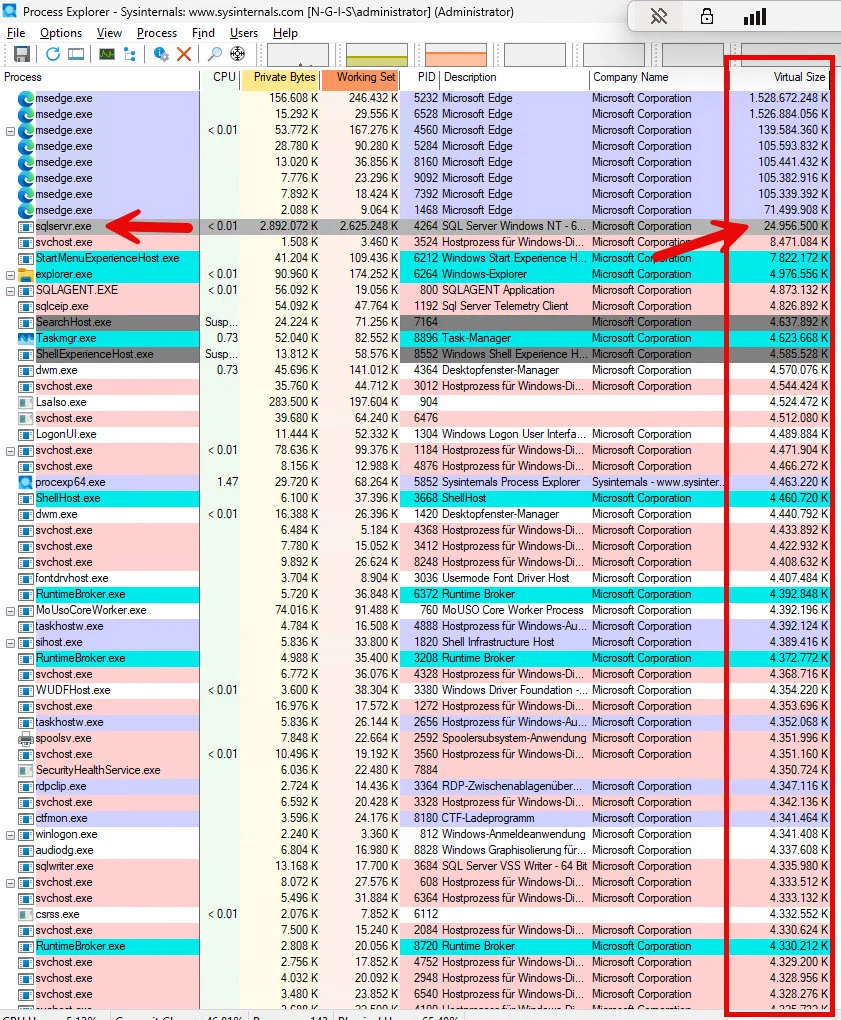Click the Taskmgr.exe process icon
The height and width of the screenshot is (1020, 841).
pyautogui.click(x=25, y=338)
